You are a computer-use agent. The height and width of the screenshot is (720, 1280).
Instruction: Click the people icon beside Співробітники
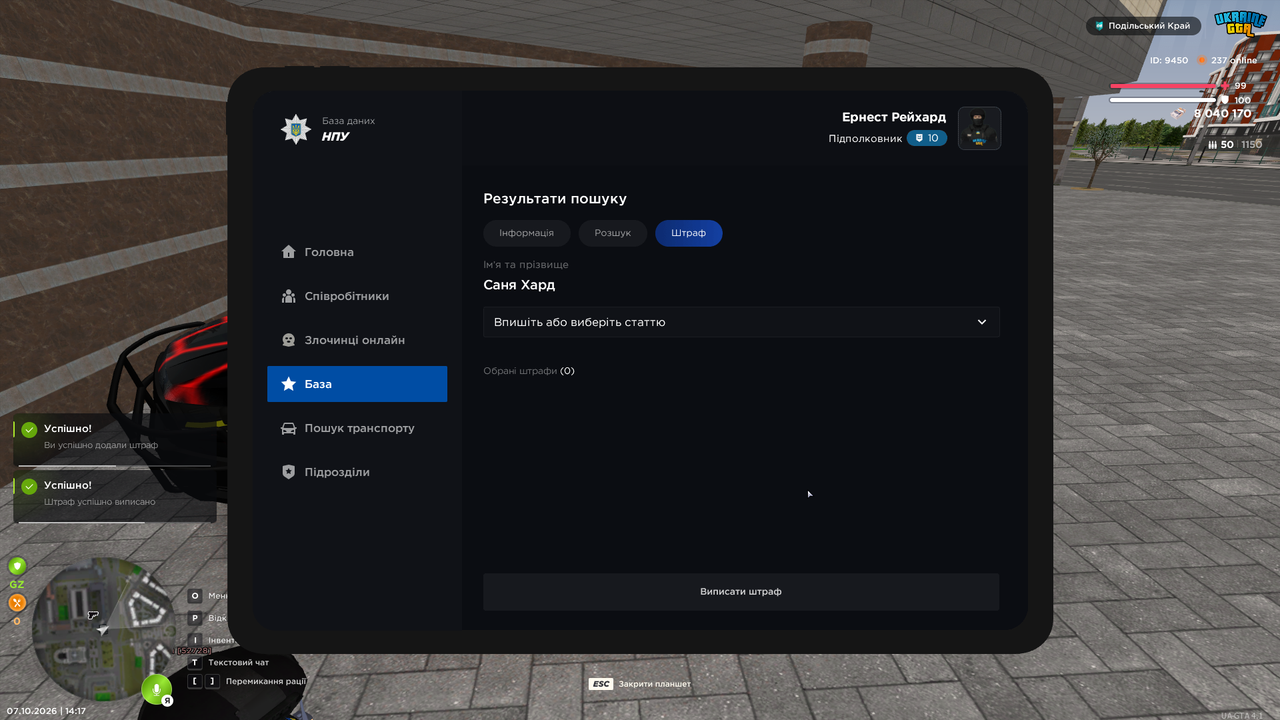[289, 296]
